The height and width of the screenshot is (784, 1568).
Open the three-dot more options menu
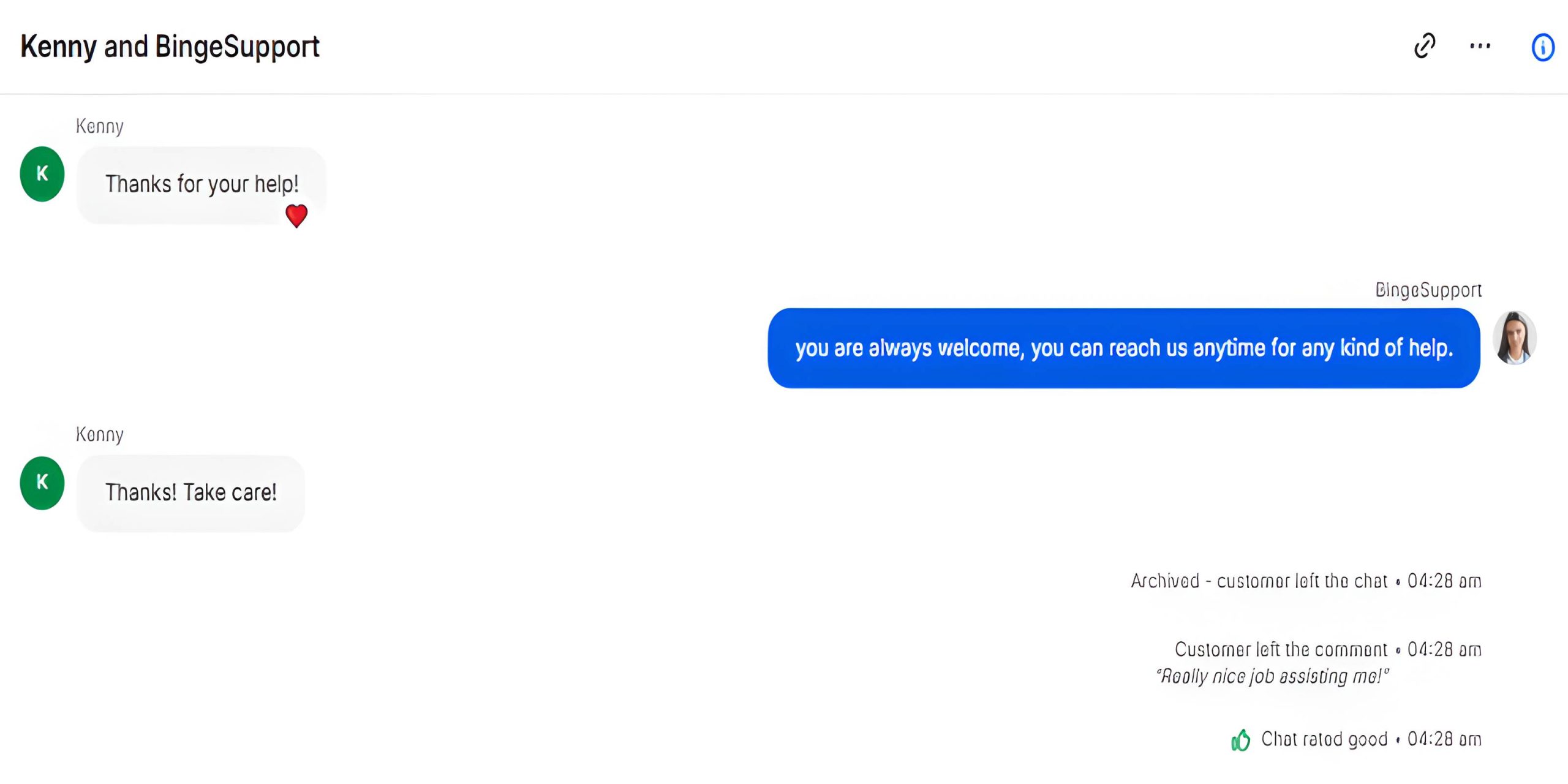(1480, 46)
